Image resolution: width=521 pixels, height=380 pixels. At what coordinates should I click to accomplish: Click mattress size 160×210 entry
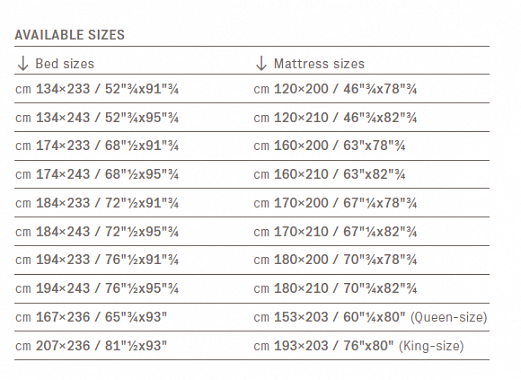click(x=329, y=174)
